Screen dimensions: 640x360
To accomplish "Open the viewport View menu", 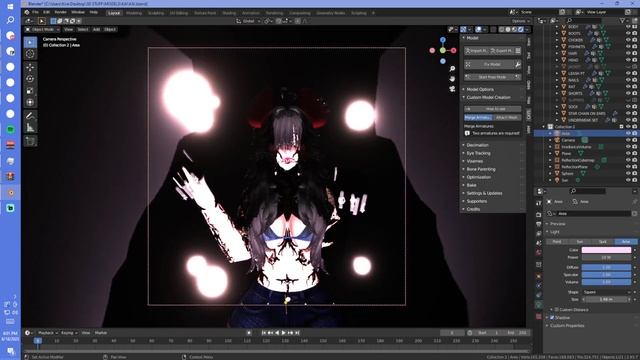I will (68, 29).
